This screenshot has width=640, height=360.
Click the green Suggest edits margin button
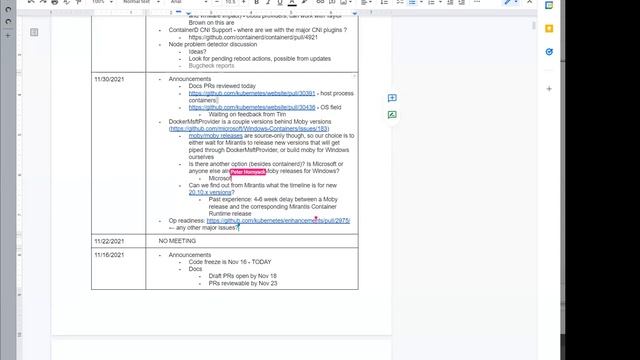(392, 115)
